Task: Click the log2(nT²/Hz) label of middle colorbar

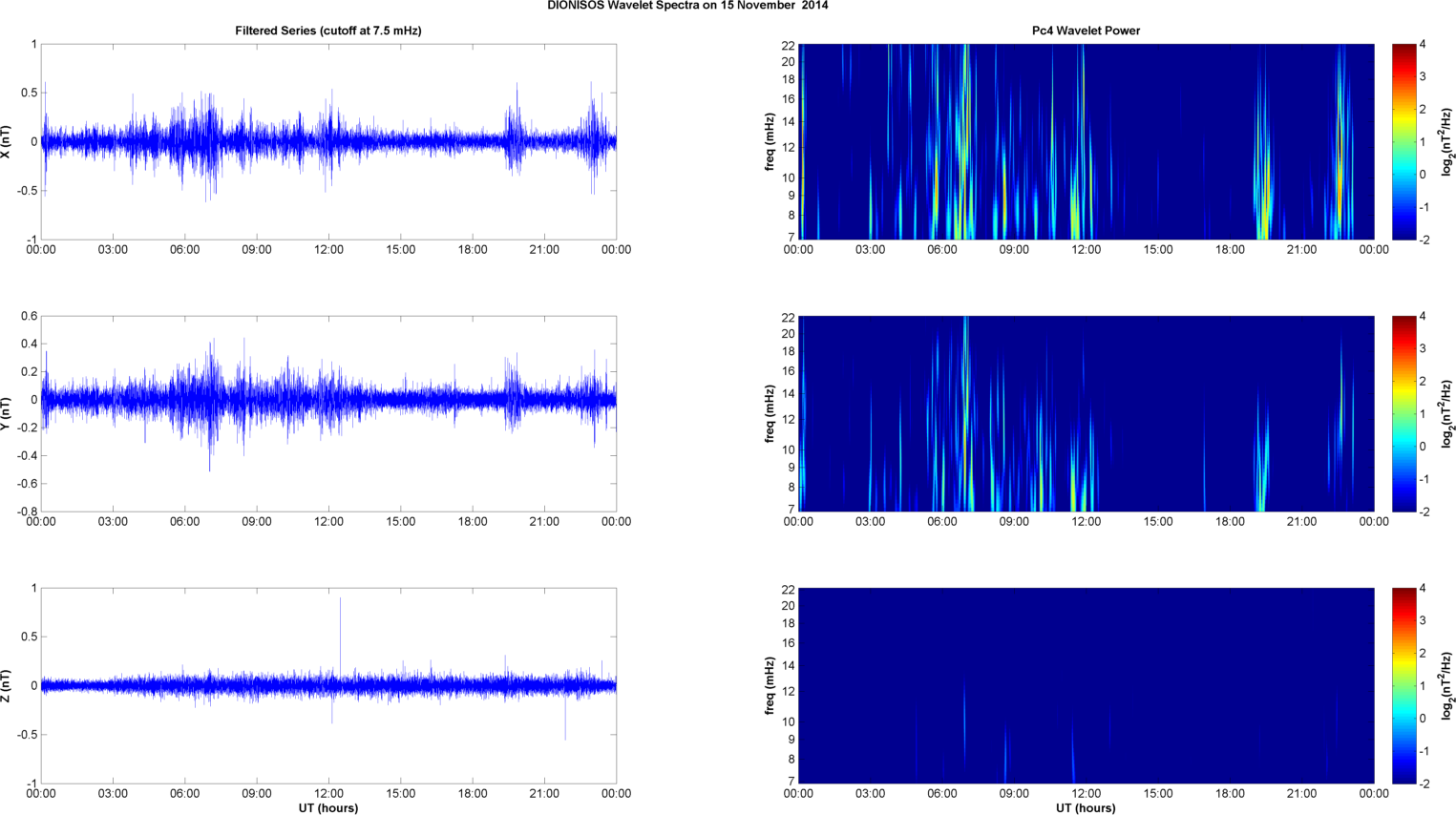Action: (1447, 413)
